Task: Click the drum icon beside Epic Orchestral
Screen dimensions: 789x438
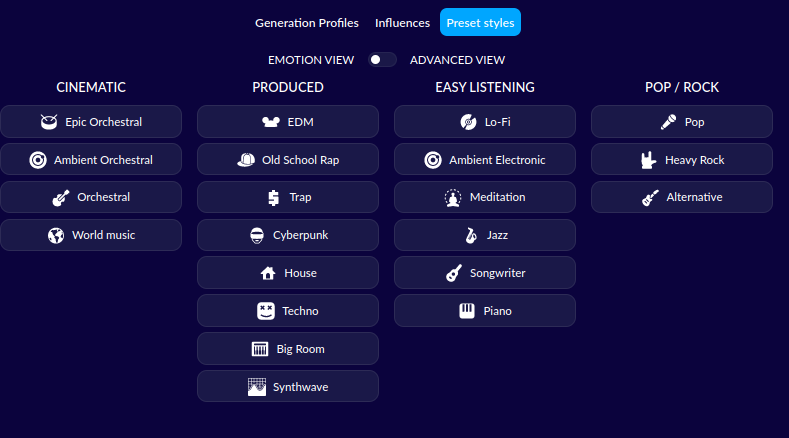Action: 49,122
